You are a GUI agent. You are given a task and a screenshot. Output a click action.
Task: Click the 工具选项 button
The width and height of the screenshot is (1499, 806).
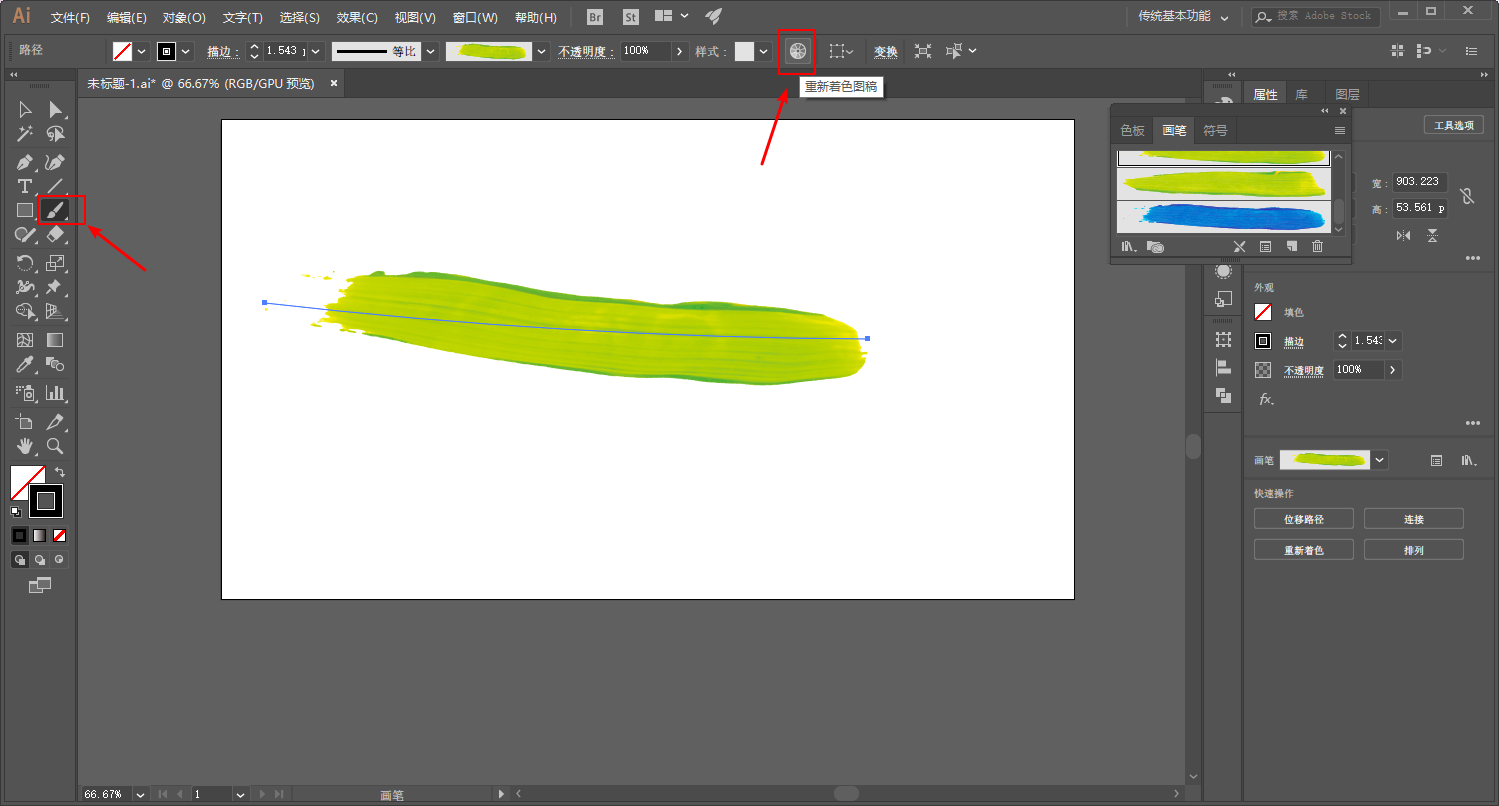pos(1454,125)
